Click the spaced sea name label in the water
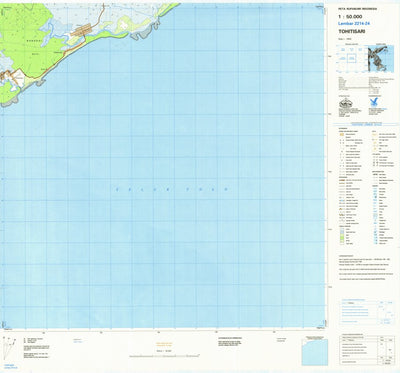Viewport: 400px width, 373px height. (171, 189)
